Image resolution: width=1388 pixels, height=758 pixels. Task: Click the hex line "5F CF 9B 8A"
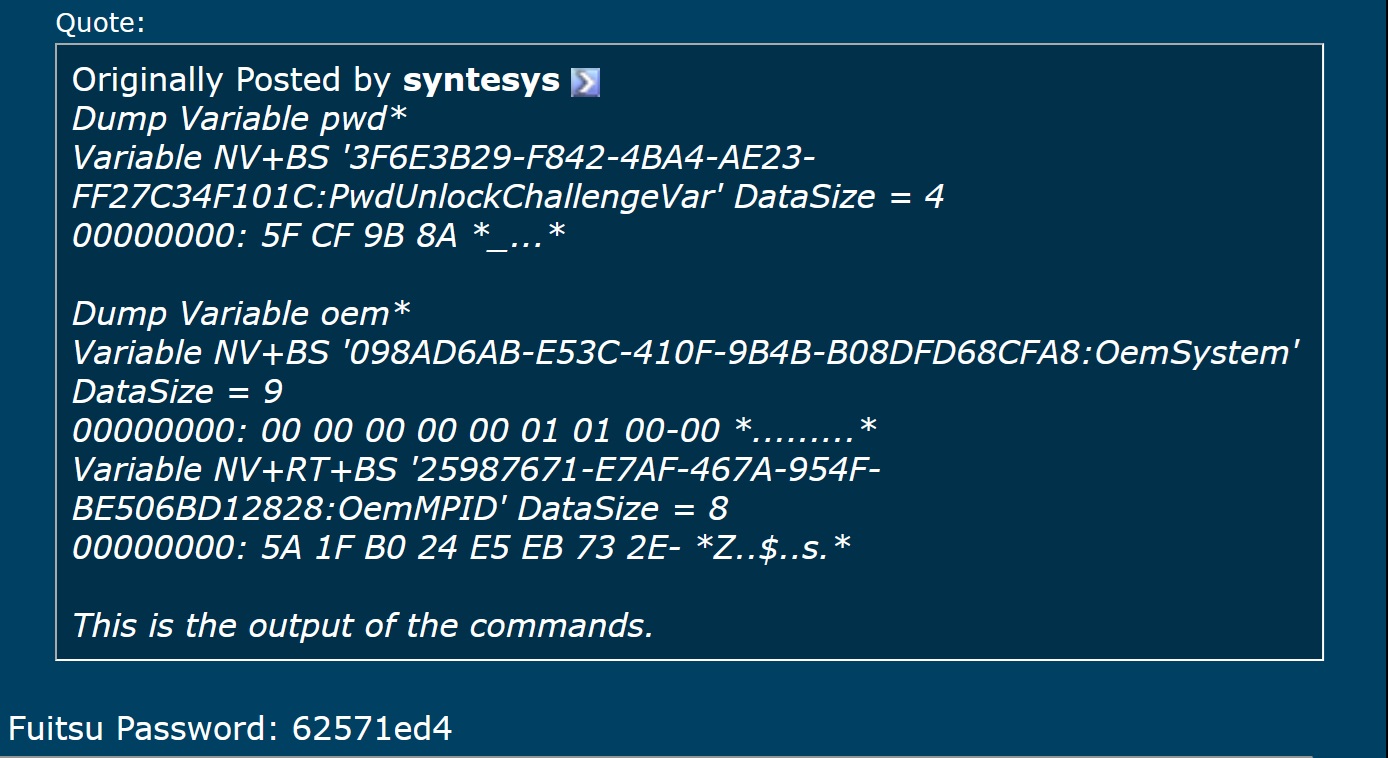point(358,236)
